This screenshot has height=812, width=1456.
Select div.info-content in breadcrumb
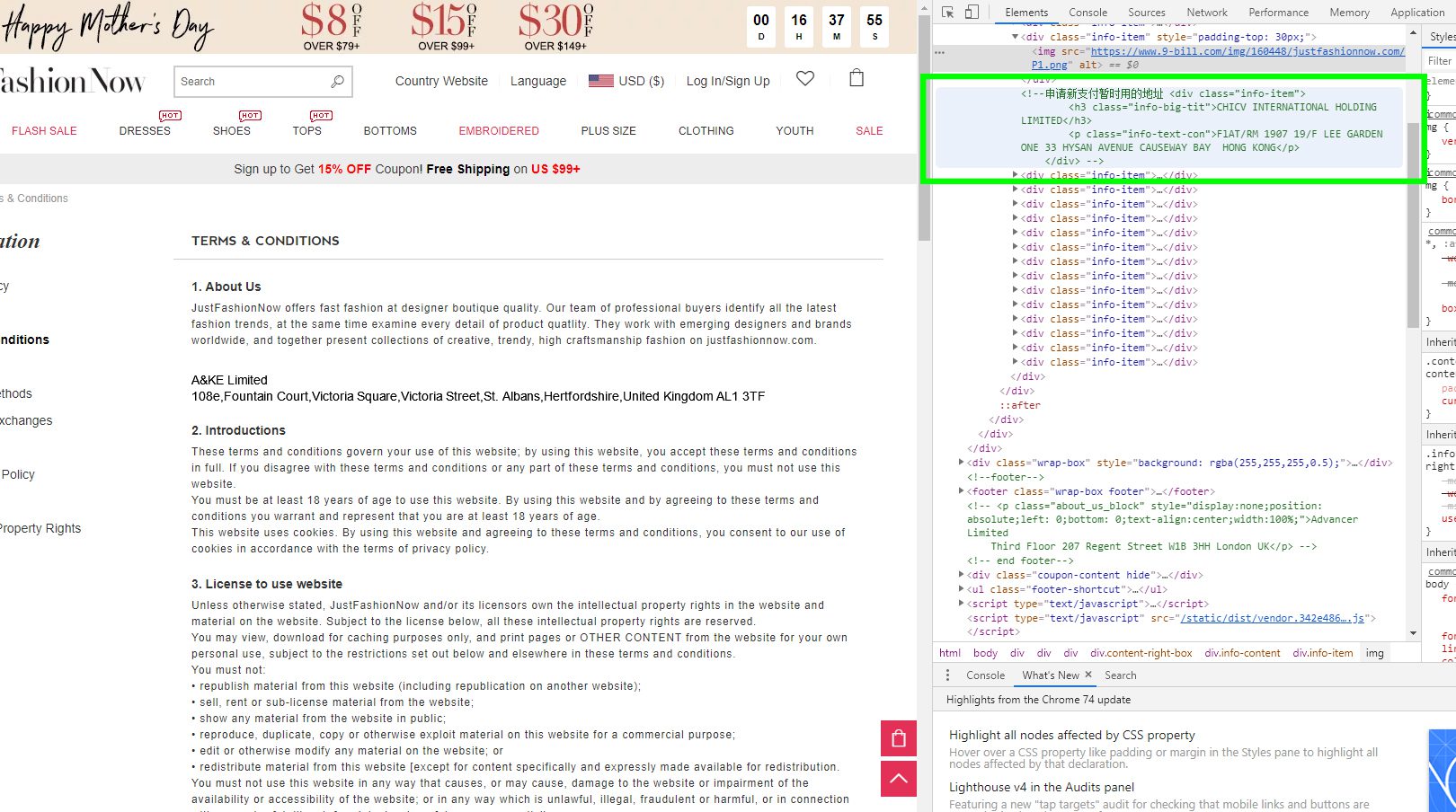[1242, 653]
